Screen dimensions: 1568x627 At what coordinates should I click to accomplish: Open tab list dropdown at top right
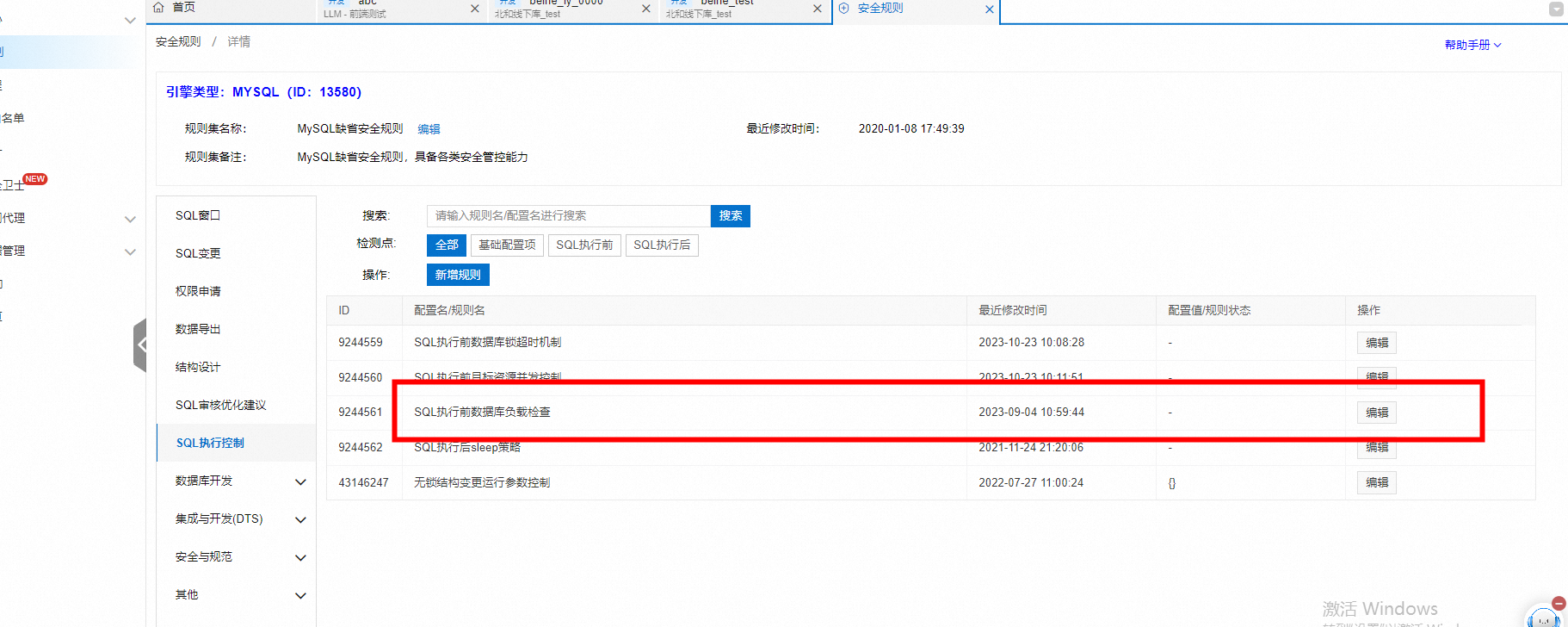click(1556, 9)
